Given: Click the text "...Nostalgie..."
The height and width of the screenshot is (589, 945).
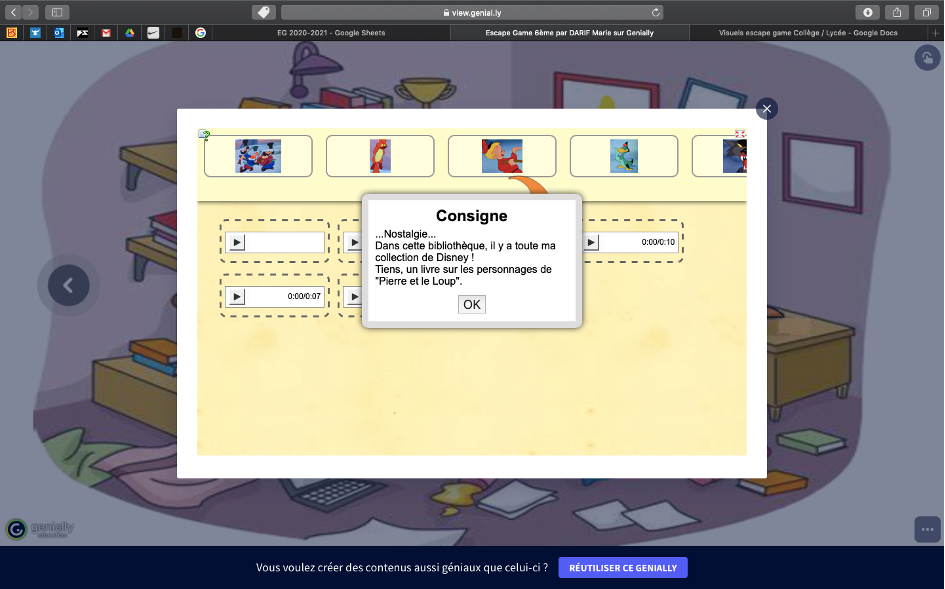Looking at the screenshot, I should click(405, 234).
